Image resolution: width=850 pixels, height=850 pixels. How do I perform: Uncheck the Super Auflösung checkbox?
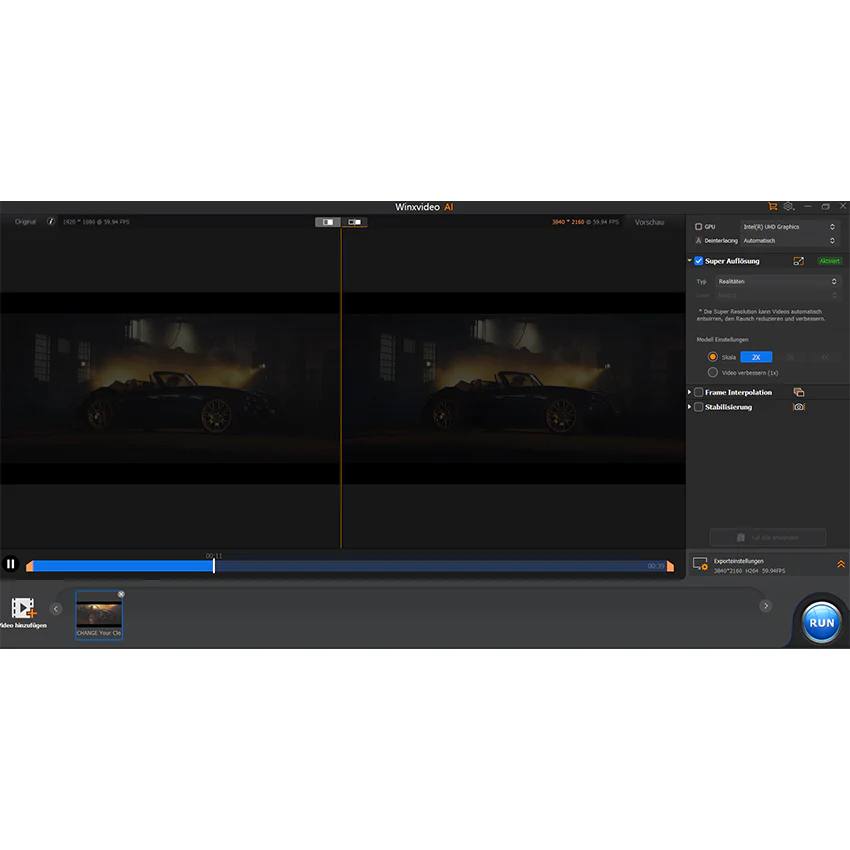click(x=699, y=261)
